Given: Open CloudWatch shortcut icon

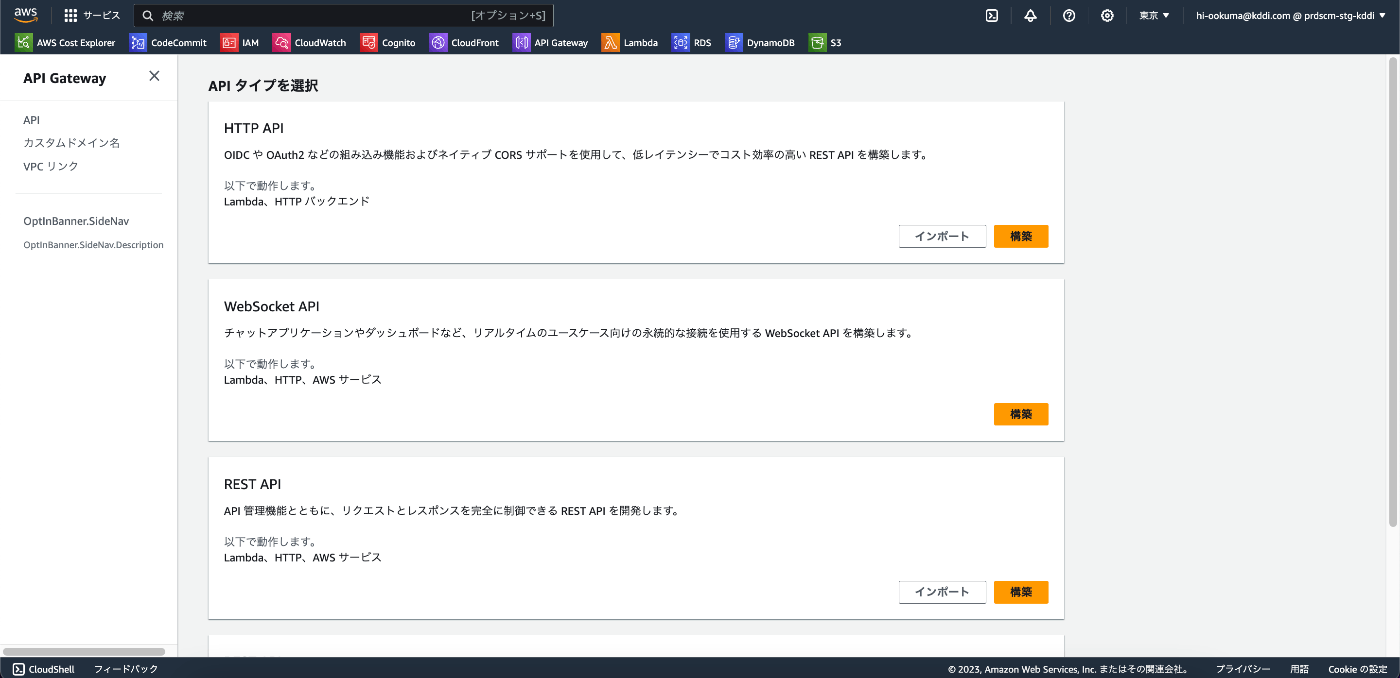Looking at the screenshot, I should pos(282,43).
